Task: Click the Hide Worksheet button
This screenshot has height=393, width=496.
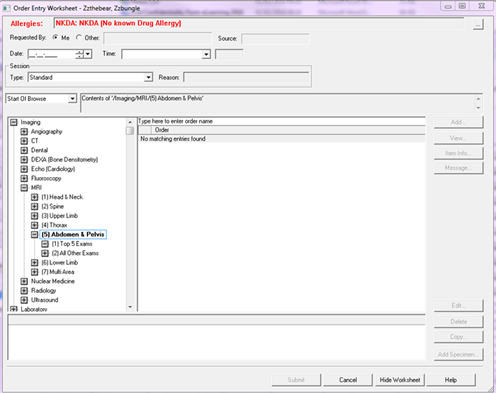Action: point(400,380)
